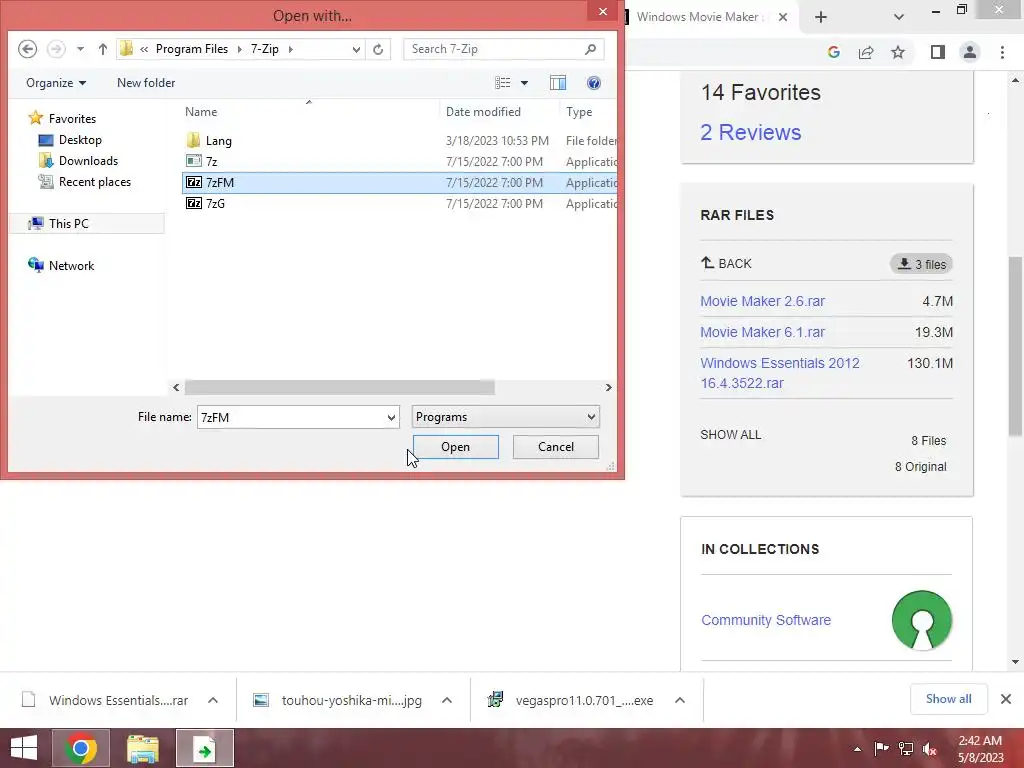Viewport: 1024px width, 768px height.
Task: Bookmark this page with the star icon
Action: point(898,52)
